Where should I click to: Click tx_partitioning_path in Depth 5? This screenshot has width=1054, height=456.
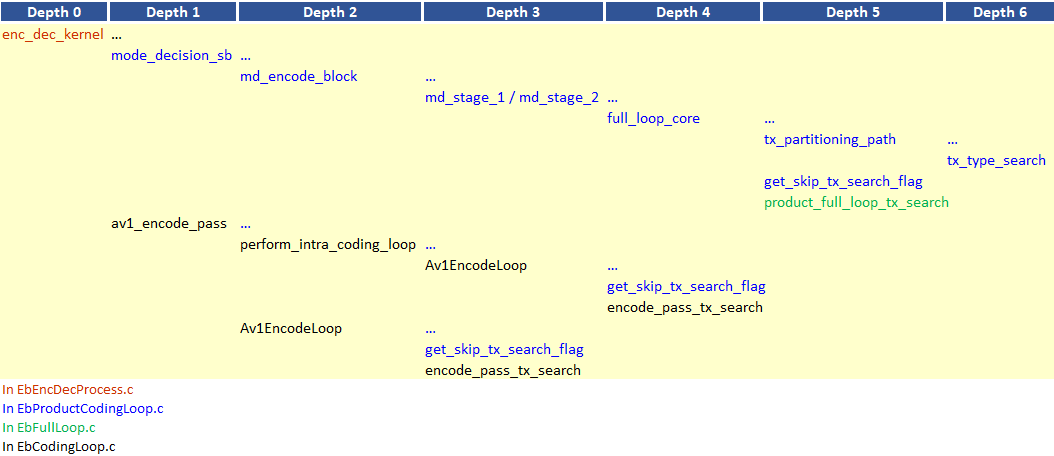pyautogui.click(x=829, y=139)
